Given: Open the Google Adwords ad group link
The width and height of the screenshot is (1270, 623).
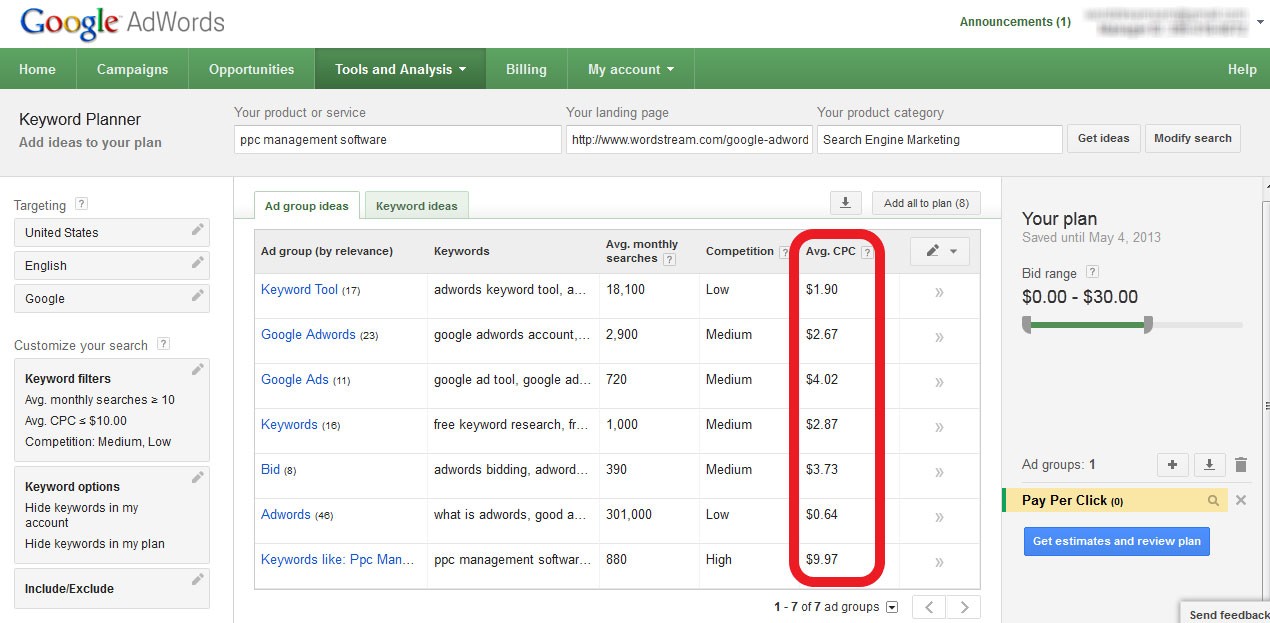Looking at the screenshot, I should (308, 334).
